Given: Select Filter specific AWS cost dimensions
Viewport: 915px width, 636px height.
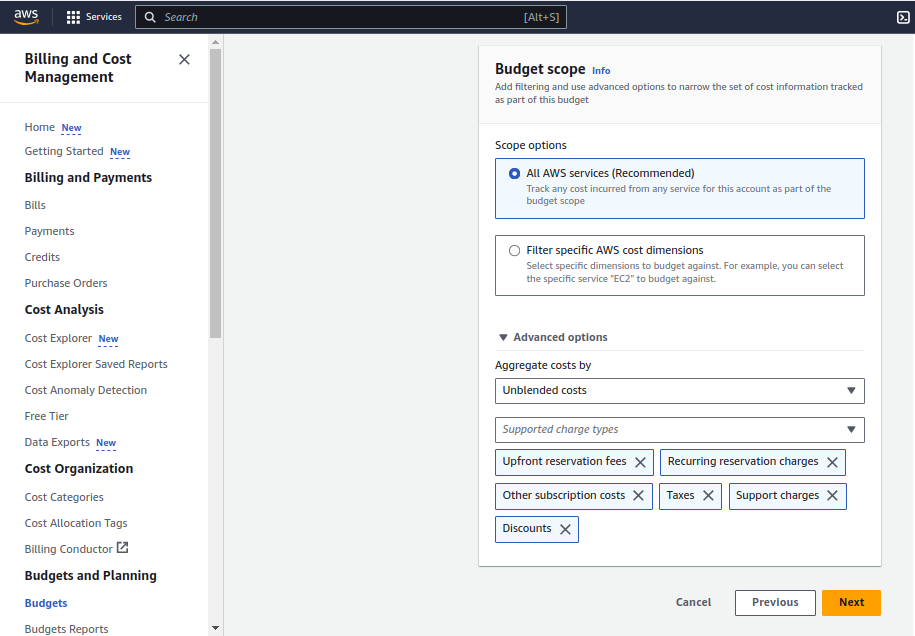Looking at the screenshot, I should point(515,251).
